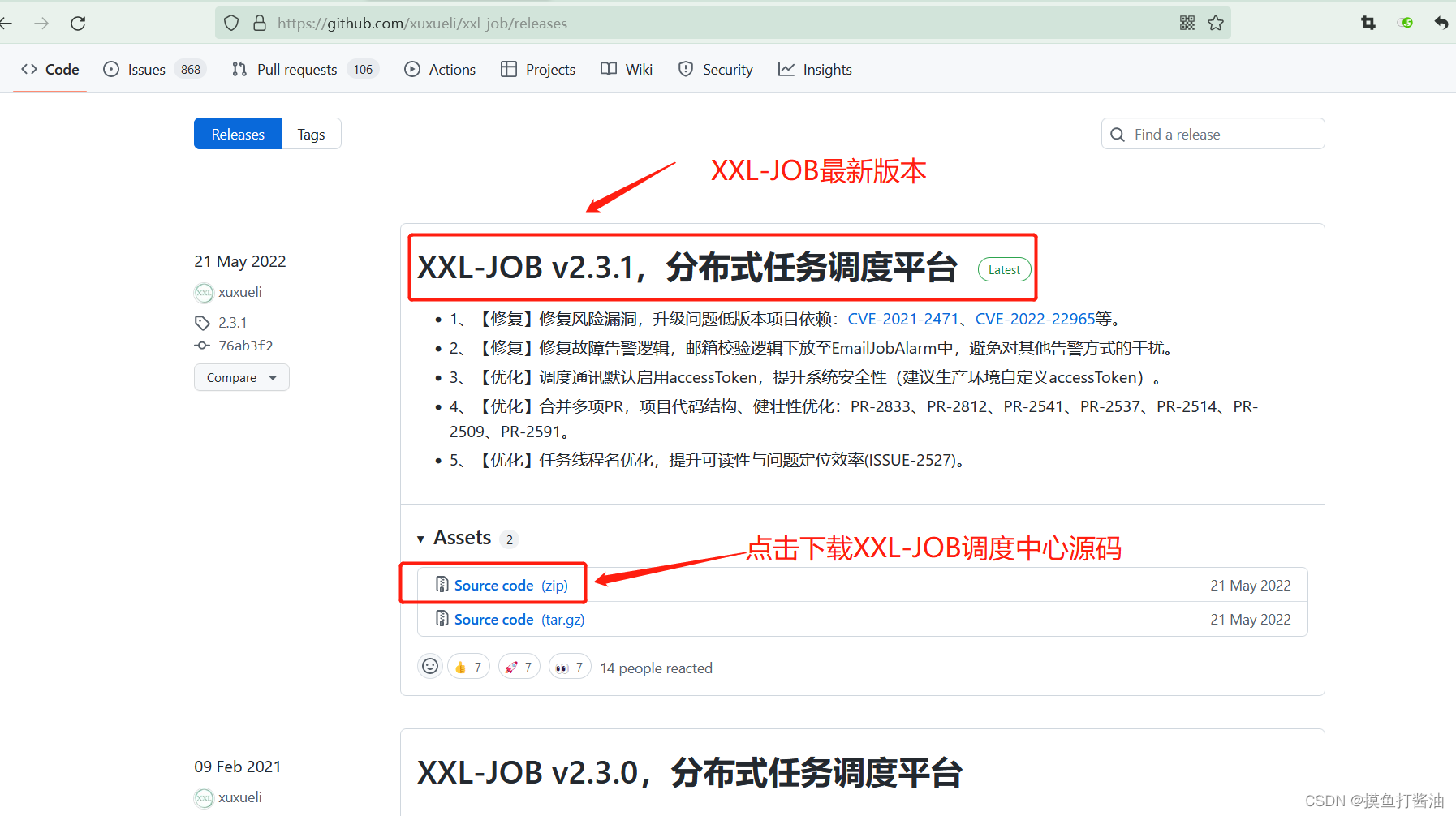Download Source code (zip)
The image size is (1456, 816).
[511, 586]
